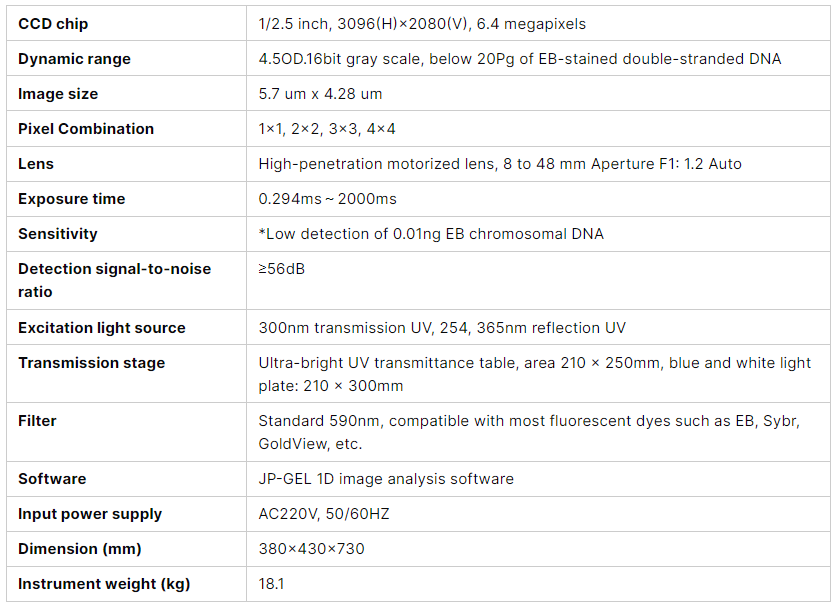Select the Exposure time label
The width and height of the screenshot is (837, 608).
pyautogui.click(x=72, y=199)
